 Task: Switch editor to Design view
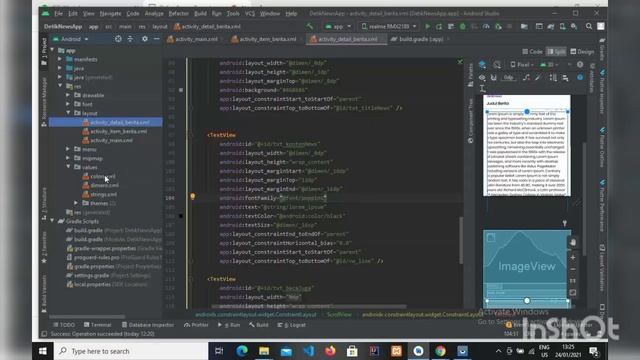pyautogui.click(x=582, y=51)
